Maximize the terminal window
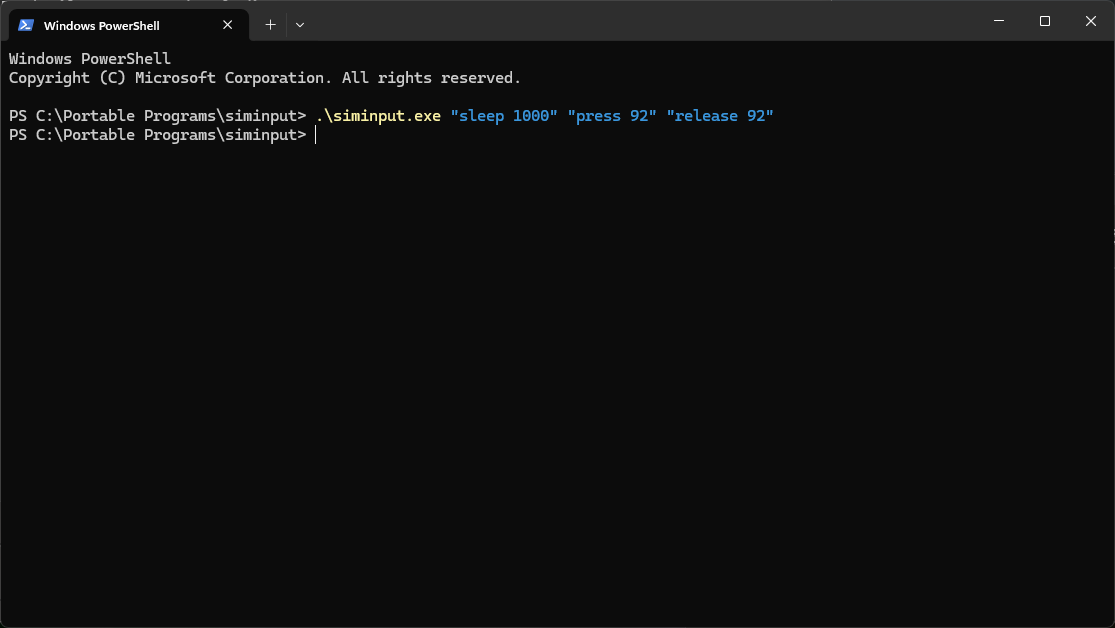This screenshot has height=628, width=1115. pos(1045,21)
